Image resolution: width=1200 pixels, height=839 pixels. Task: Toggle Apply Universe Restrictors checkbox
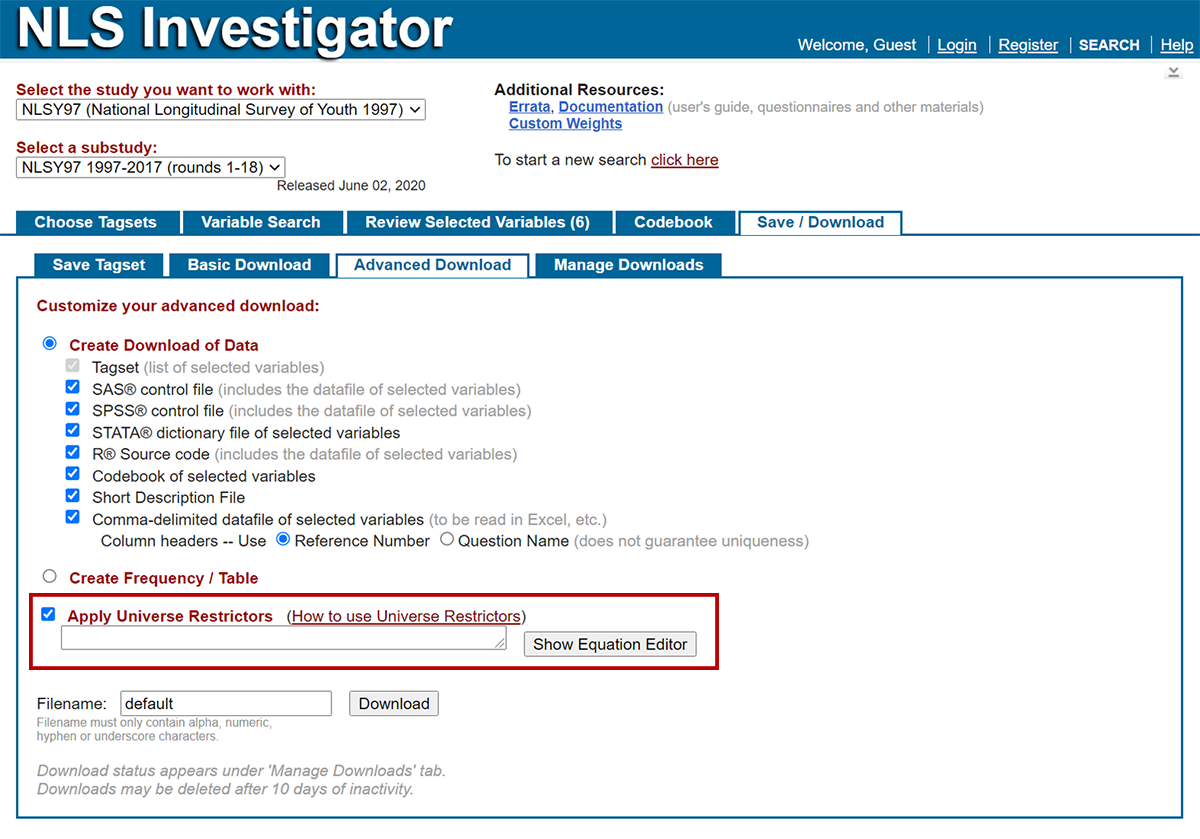coord(48,614)
